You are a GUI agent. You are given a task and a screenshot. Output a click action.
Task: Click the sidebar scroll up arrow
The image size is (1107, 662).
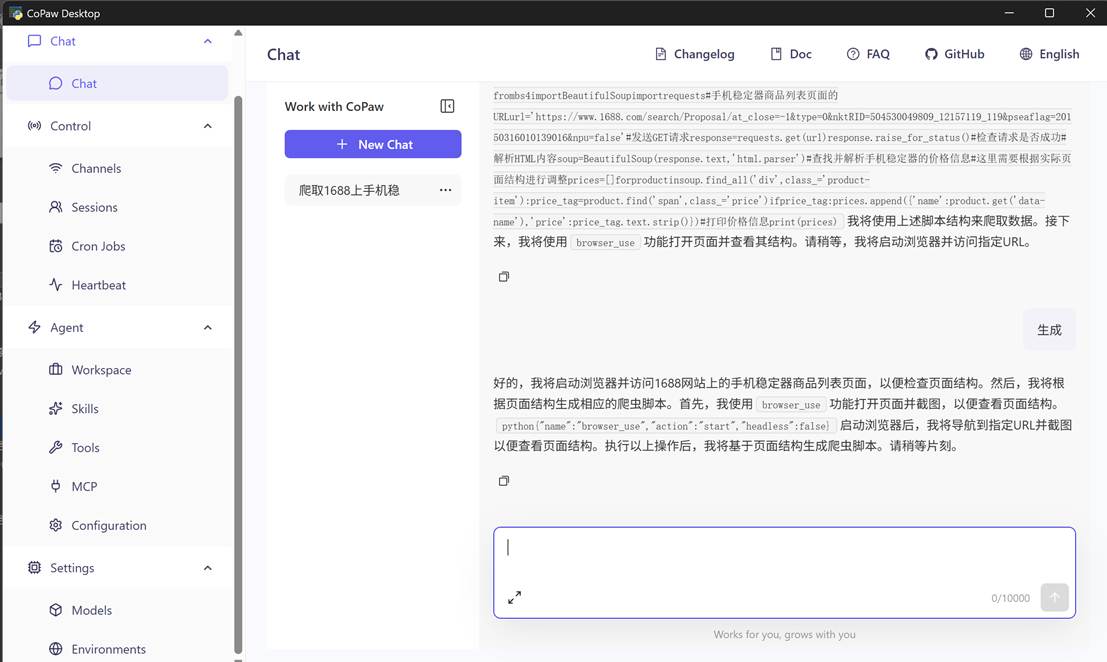pyautogui.click(x=238, y=32)
